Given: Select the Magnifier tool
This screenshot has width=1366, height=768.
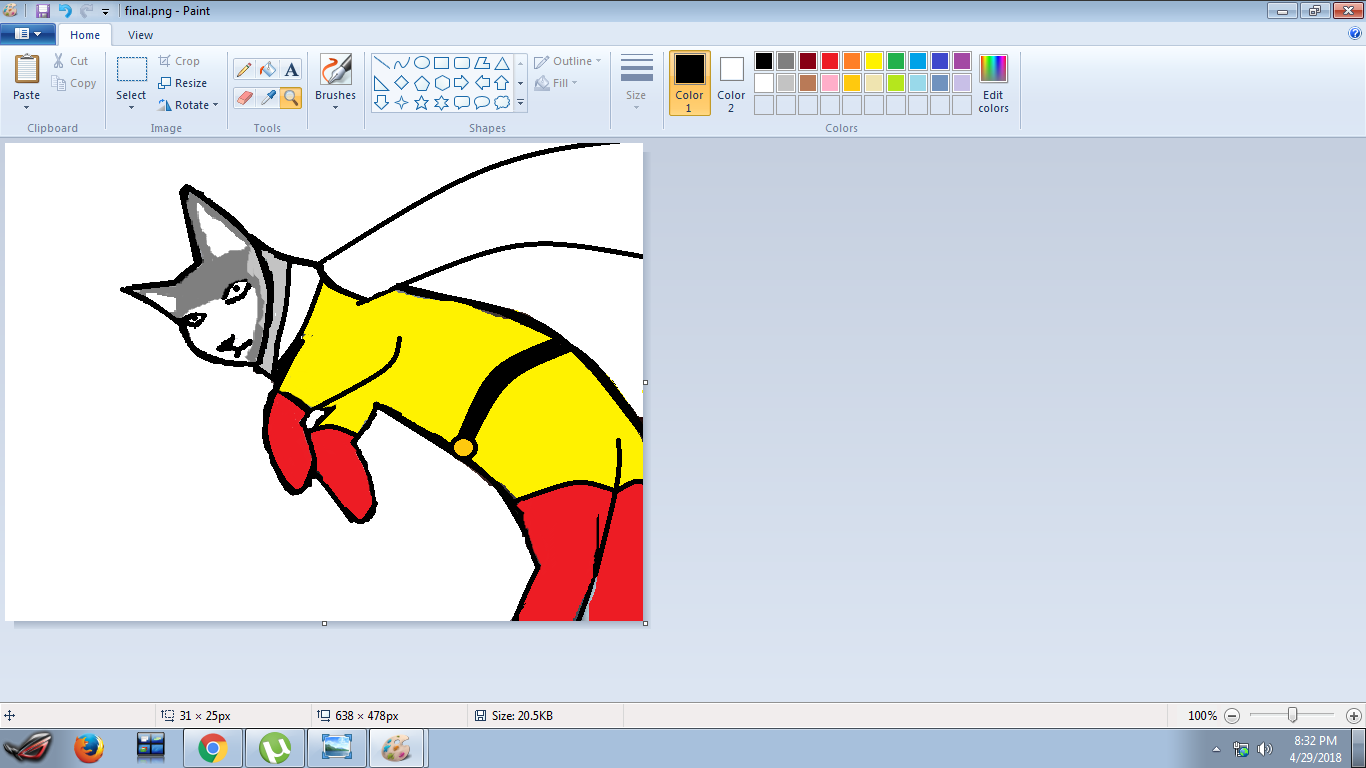Looking at the screenshot, I should point(291,97).
